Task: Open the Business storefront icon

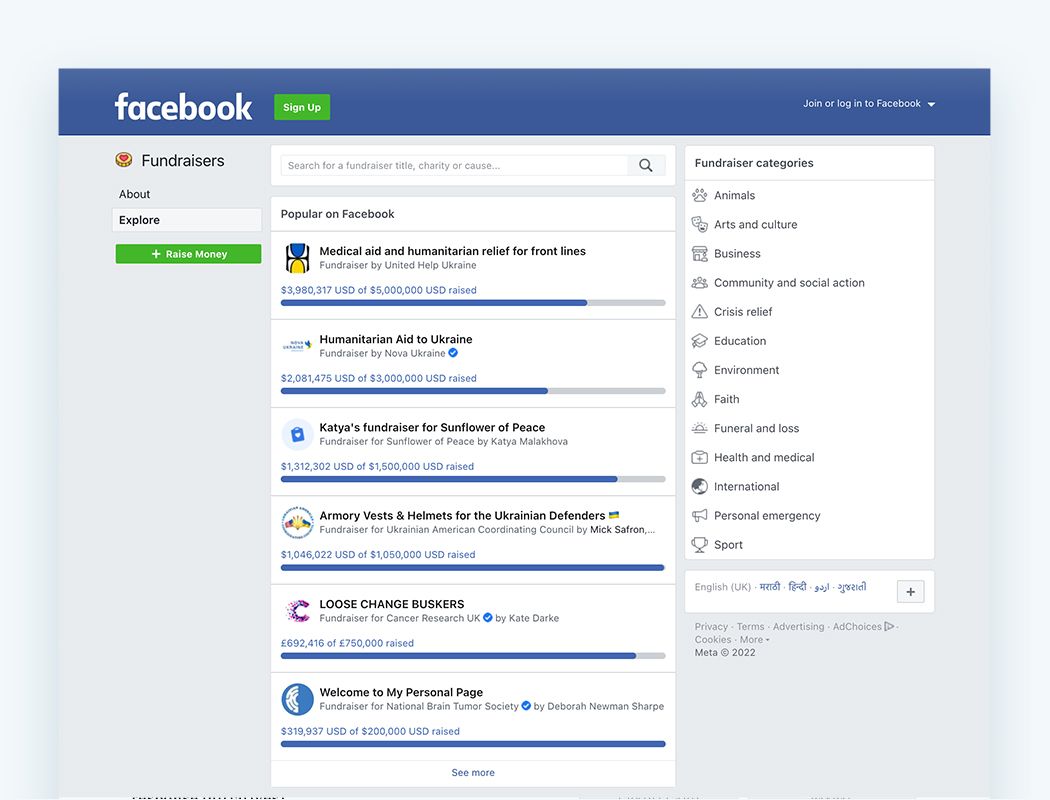Action: 700,254
